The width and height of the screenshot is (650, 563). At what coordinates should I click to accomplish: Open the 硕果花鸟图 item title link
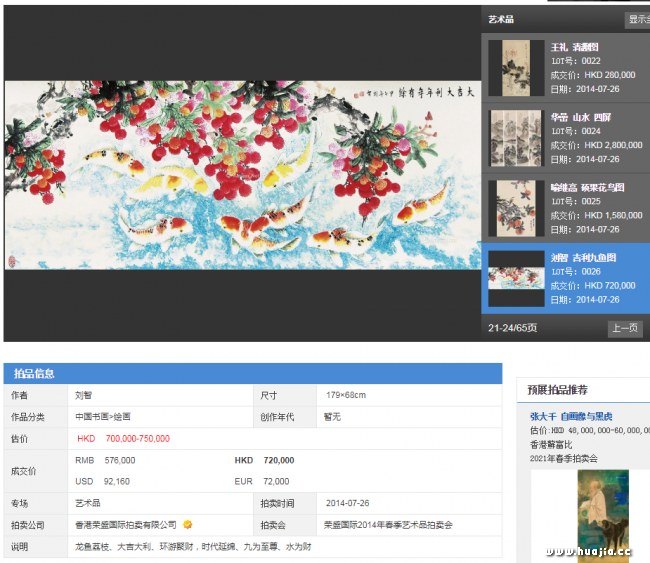click(x=587, y=187)
